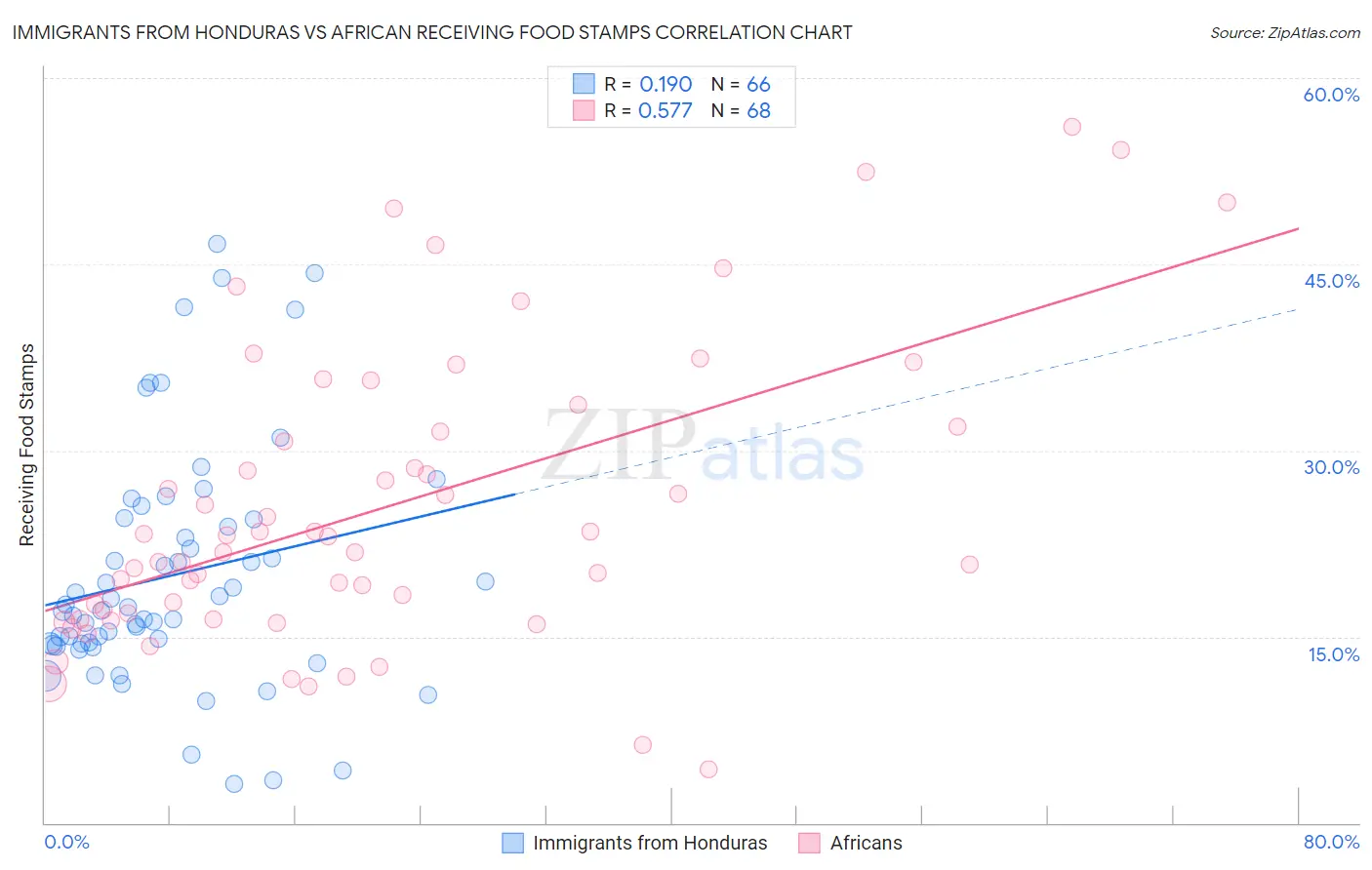
Task: Click the N = 66 sample count
Action: click(741, 84)
